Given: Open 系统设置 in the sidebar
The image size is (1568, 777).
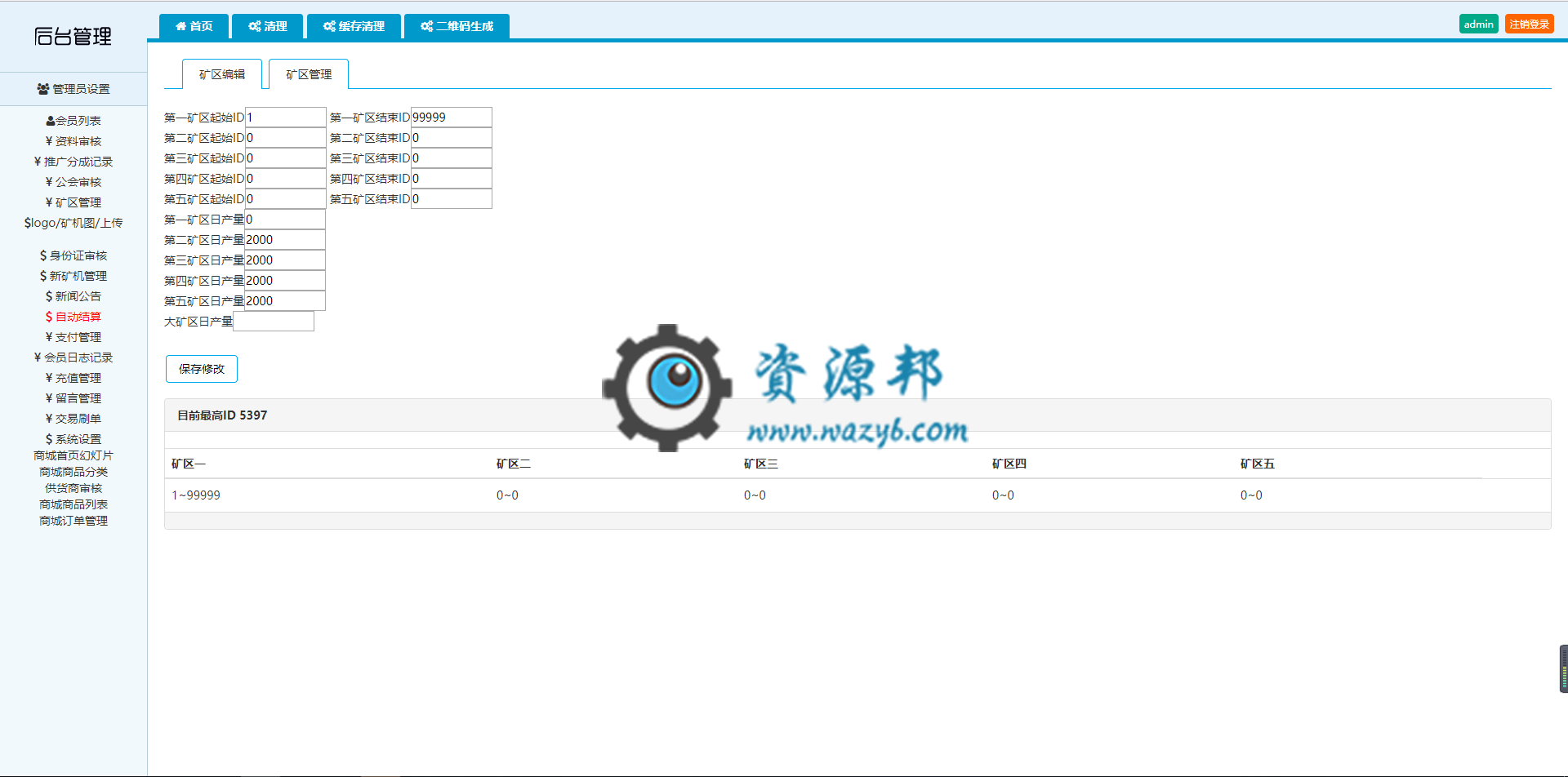Looking at the screenshot, I should point(73,439).
